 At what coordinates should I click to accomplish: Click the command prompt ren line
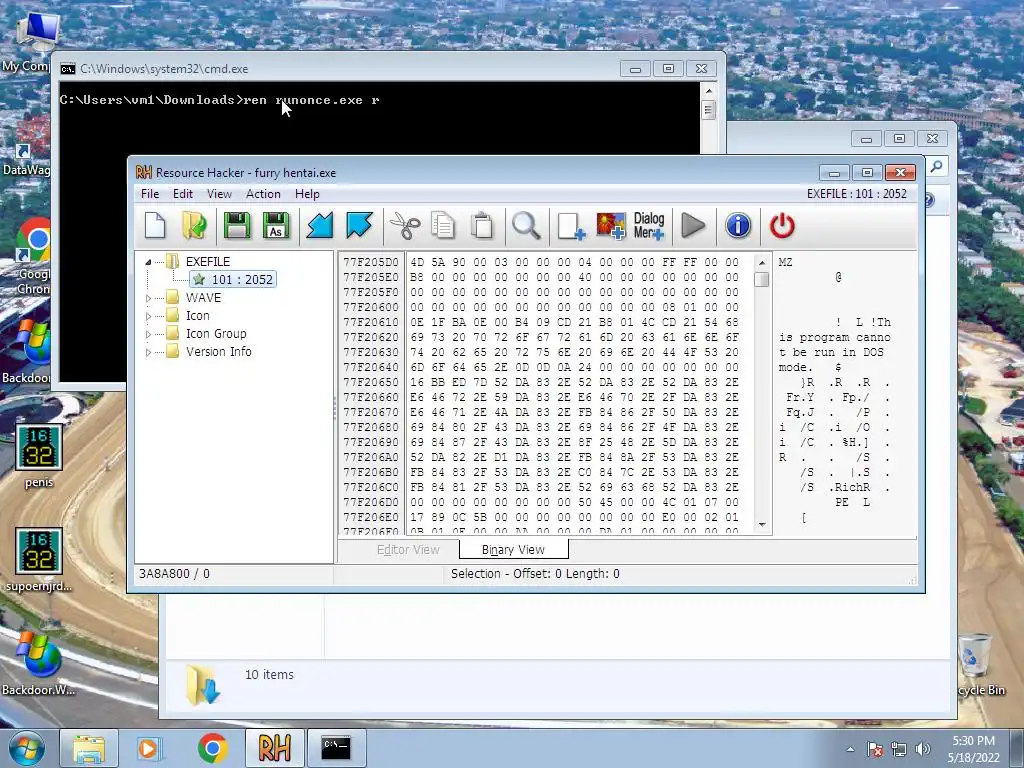219,100
